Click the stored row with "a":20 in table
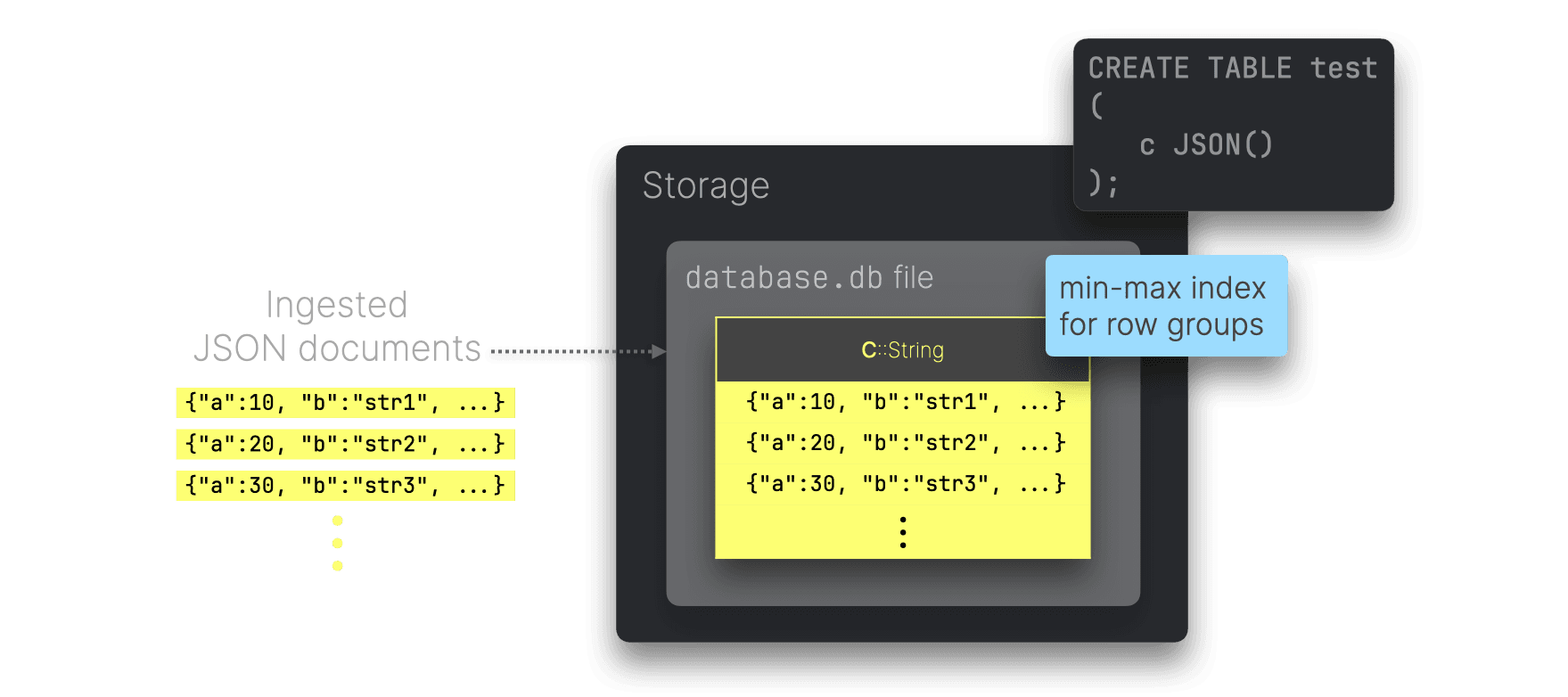Screen dimensions: 1568x697 [x=906, y=443]
